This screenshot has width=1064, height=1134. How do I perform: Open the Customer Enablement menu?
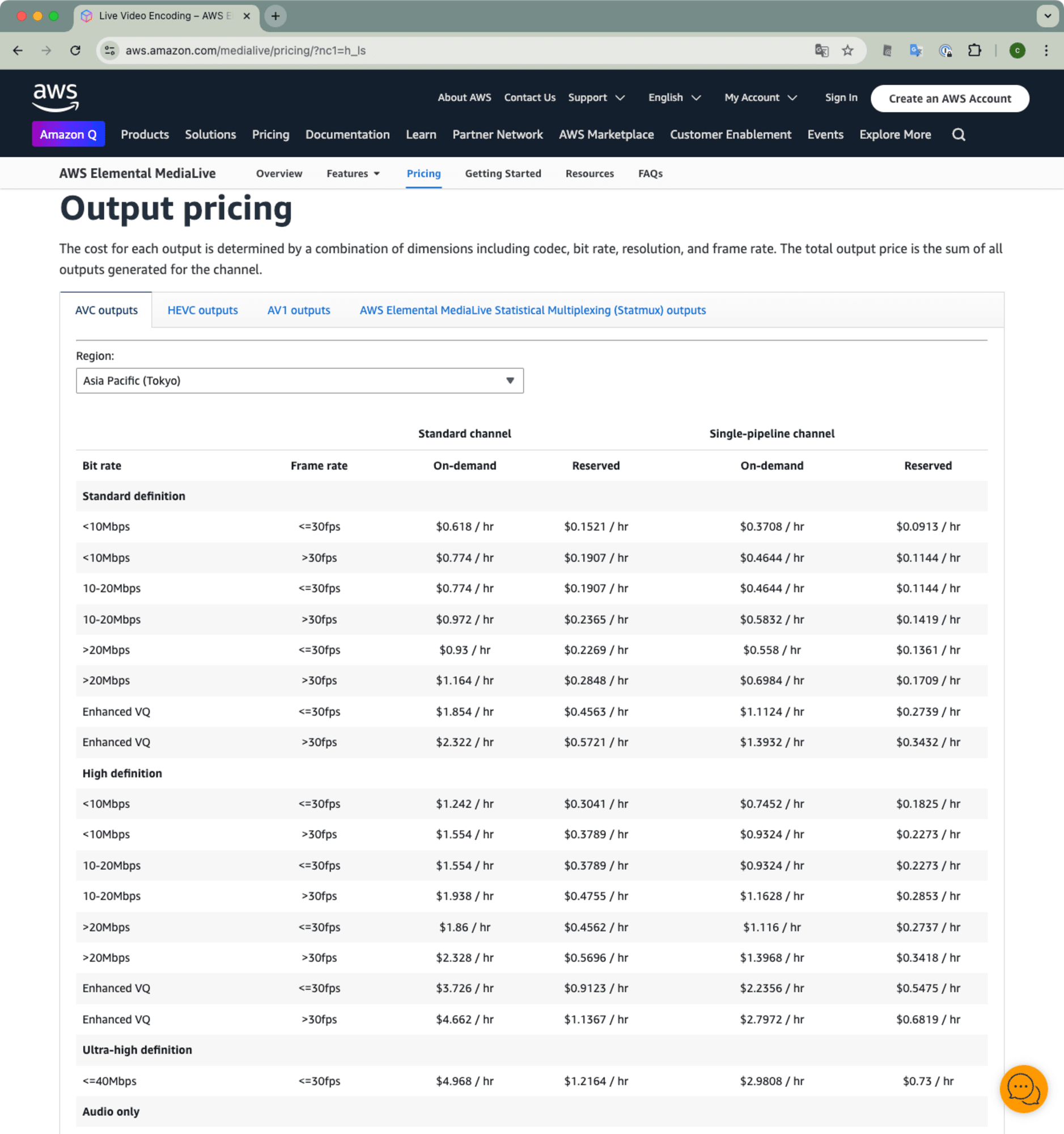[731, 134]
